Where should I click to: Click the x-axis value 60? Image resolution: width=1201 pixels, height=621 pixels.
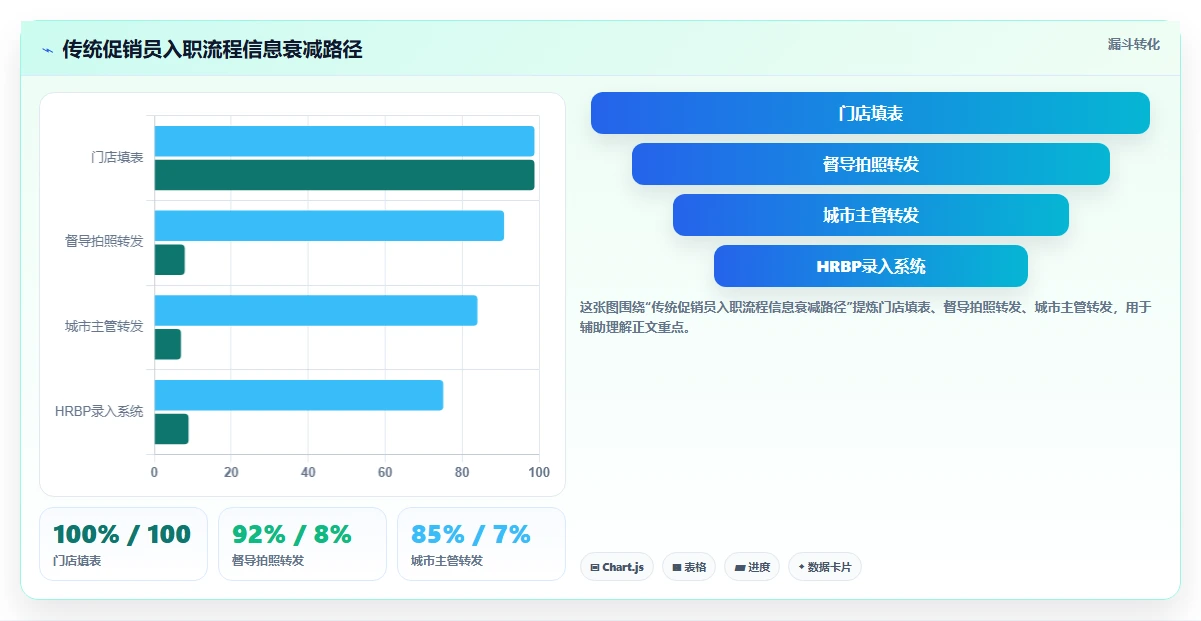click(385, 472)
